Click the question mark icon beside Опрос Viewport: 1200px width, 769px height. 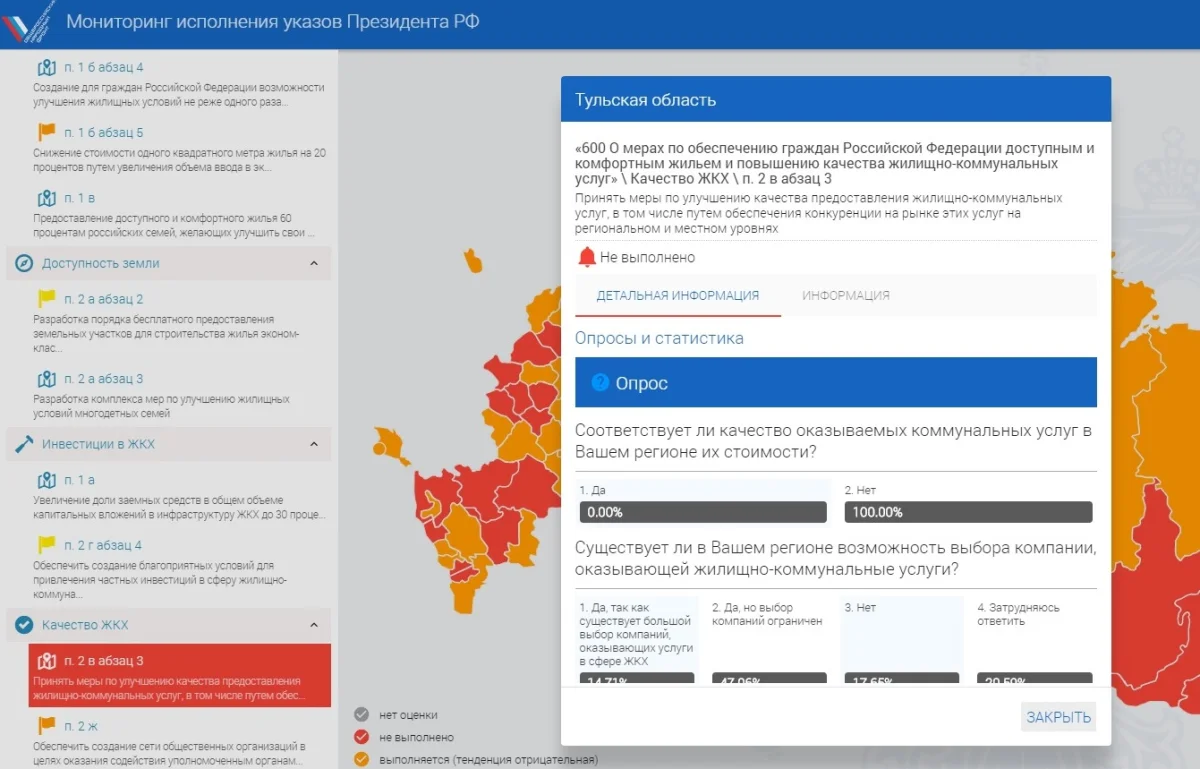pos(600,383)
